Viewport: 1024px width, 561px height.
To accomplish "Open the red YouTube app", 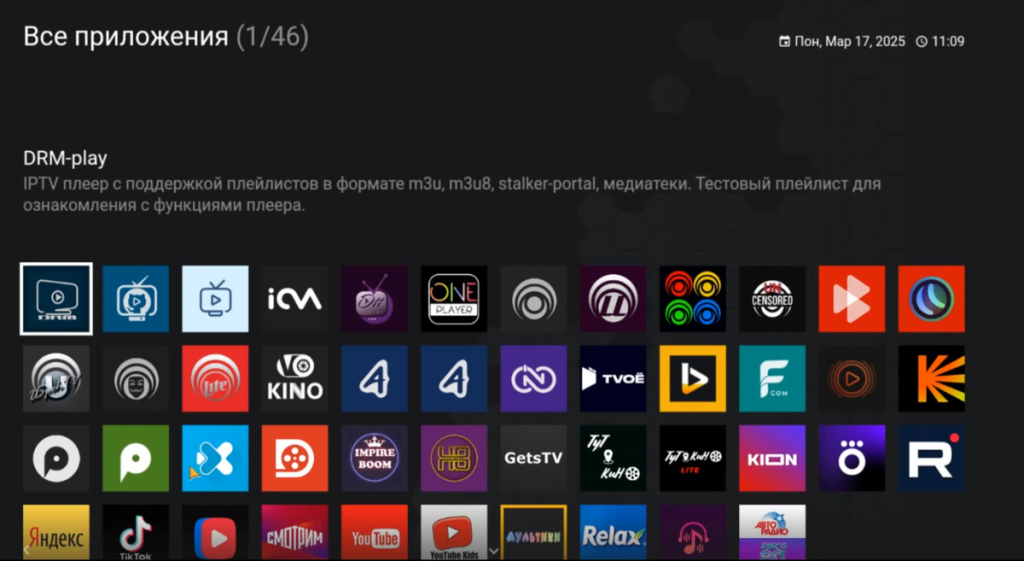I will pyautogui.click(x=374, y=532).
